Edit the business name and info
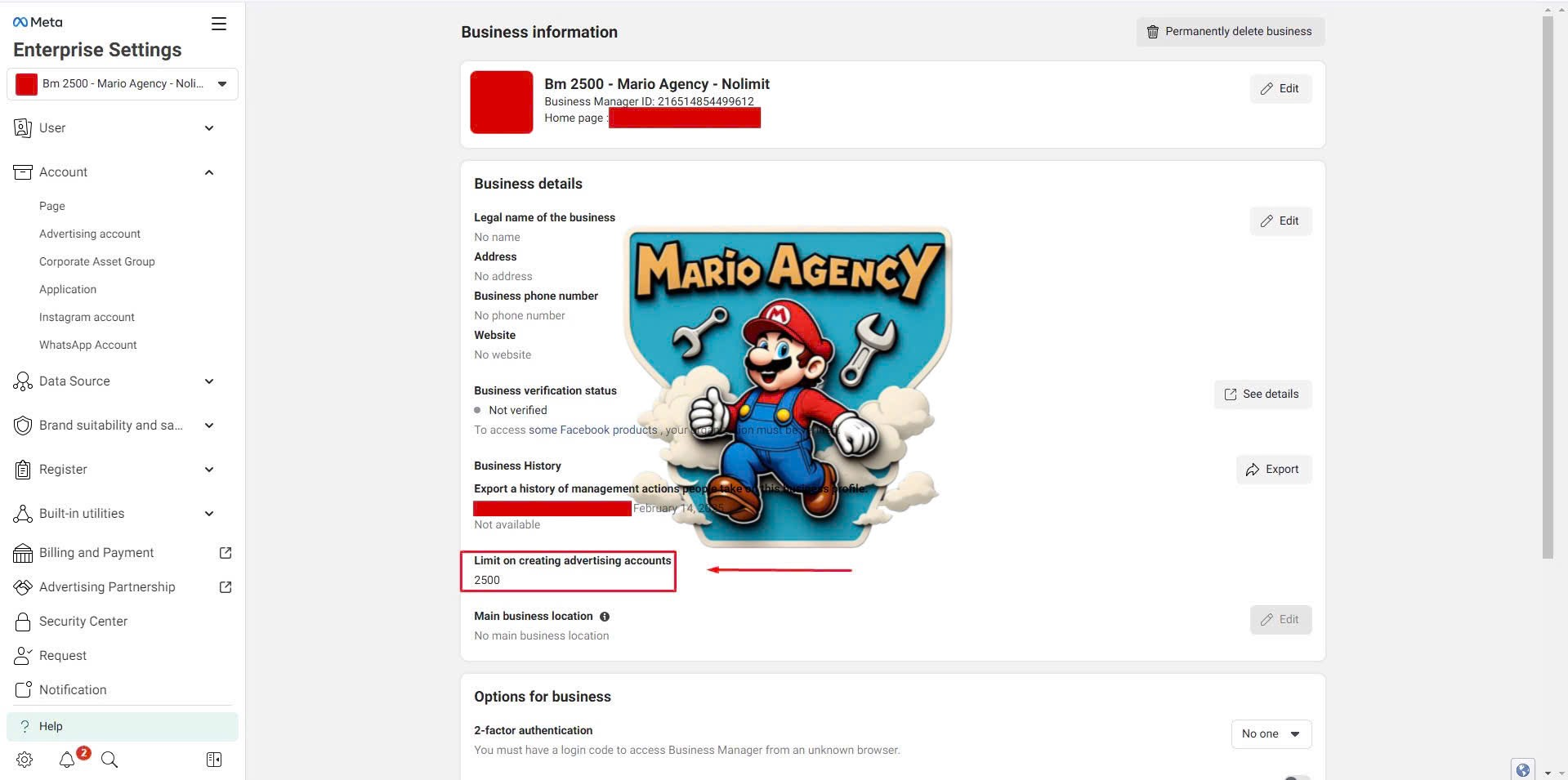Image resolution: width=1568 pixels, height=780 pixels. [1280, 89]
